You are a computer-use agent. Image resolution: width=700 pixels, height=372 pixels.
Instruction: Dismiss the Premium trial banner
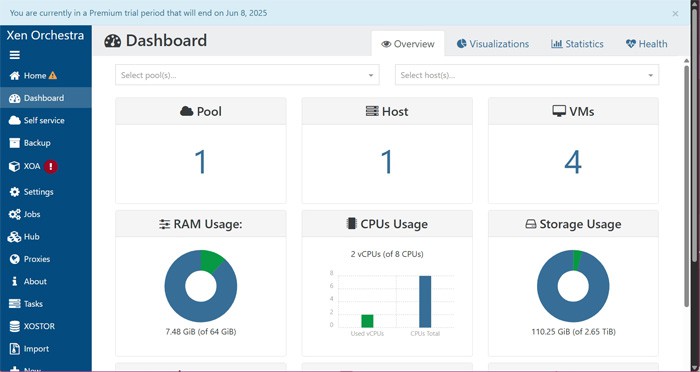[675, 13]
